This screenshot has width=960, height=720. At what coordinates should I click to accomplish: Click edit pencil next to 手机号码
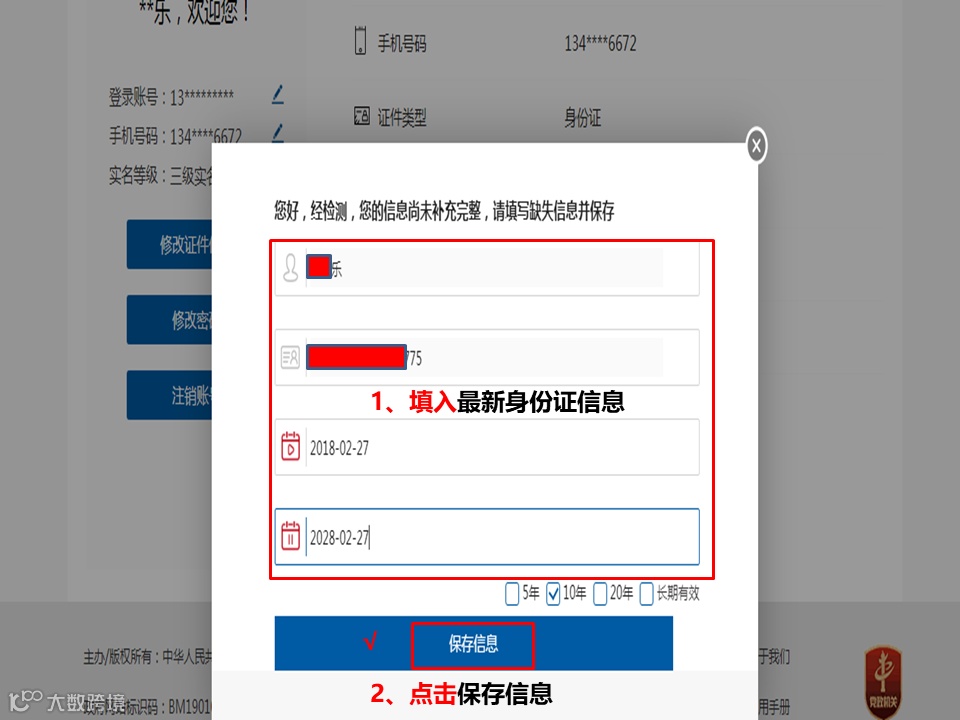tap(277, 132)
